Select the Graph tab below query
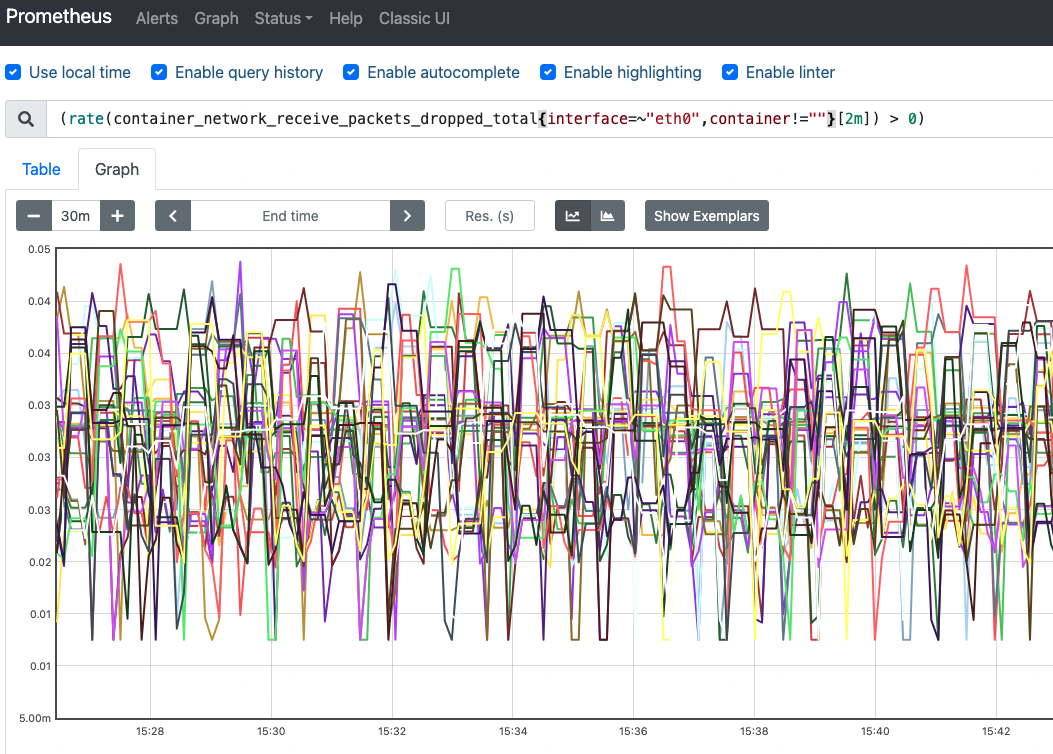This screenshot has width=1053, height=754. [117, 169]
